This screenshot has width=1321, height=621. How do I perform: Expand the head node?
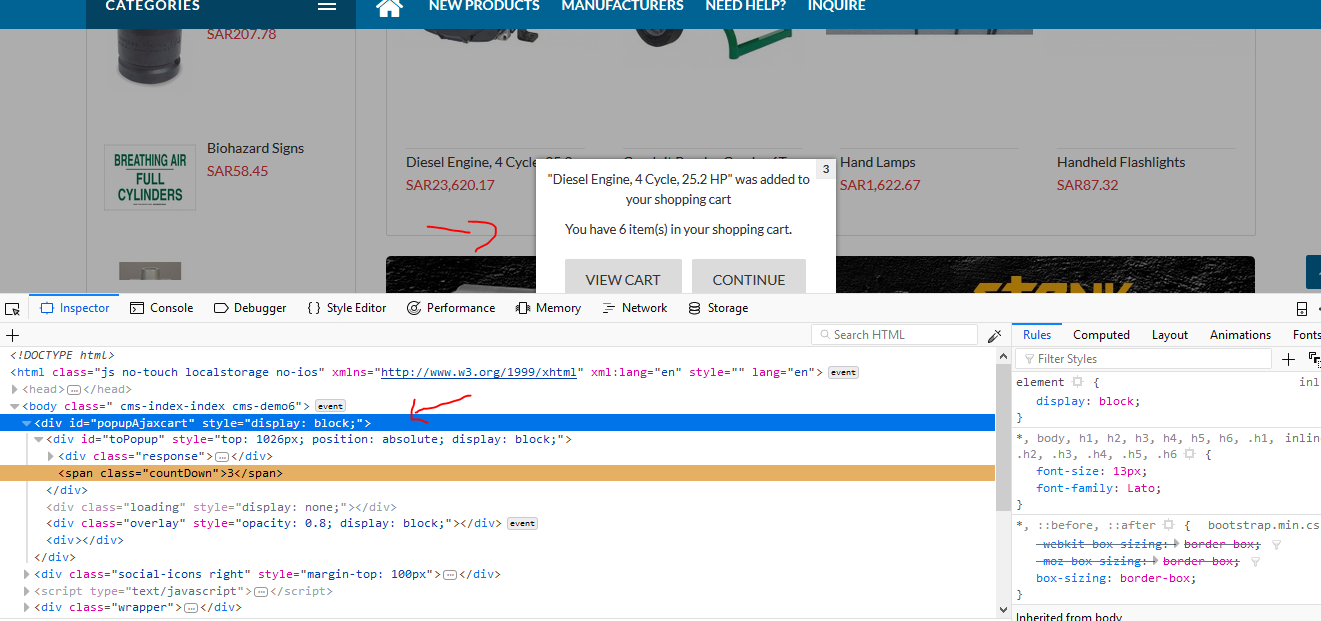point(15,389)
